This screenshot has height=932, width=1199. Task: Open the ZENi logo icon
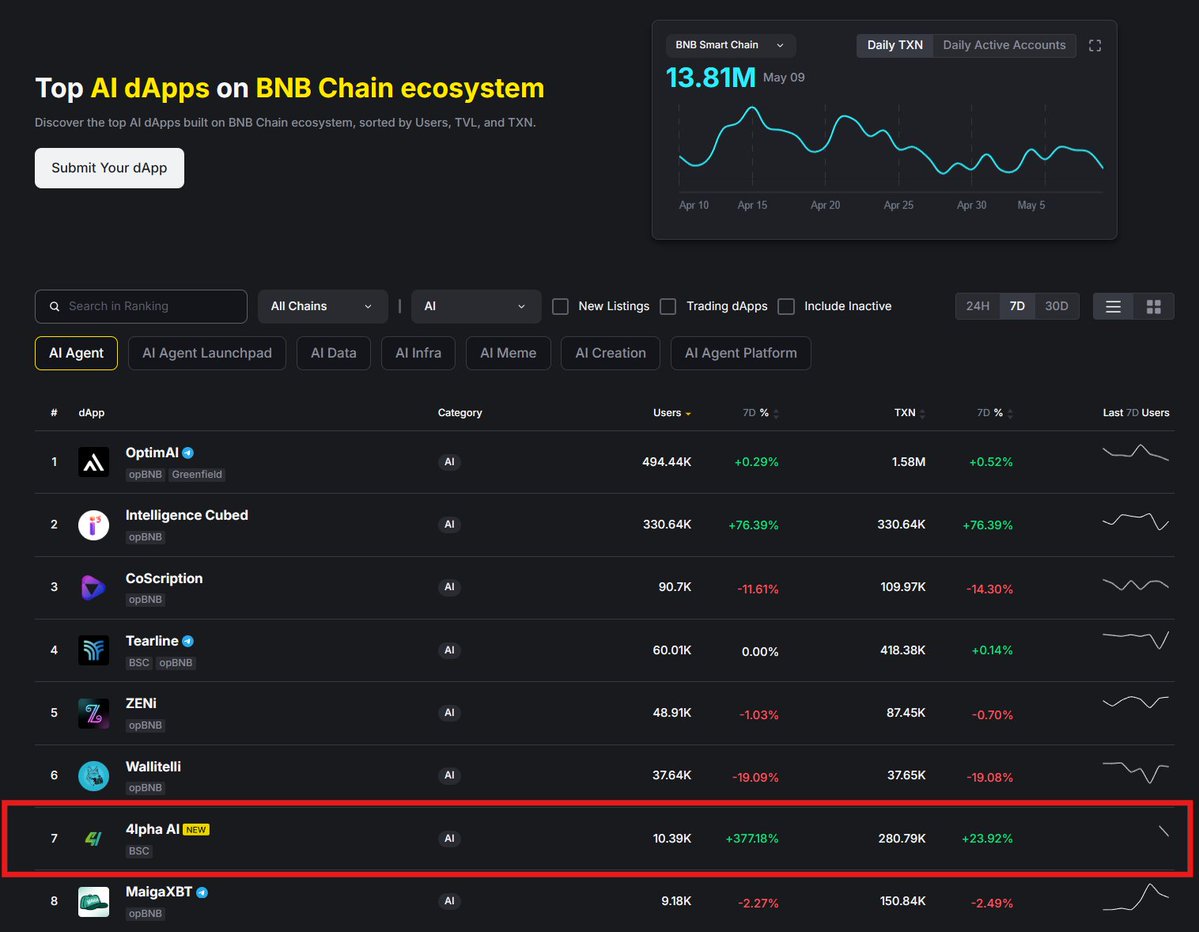click(93, 713)
